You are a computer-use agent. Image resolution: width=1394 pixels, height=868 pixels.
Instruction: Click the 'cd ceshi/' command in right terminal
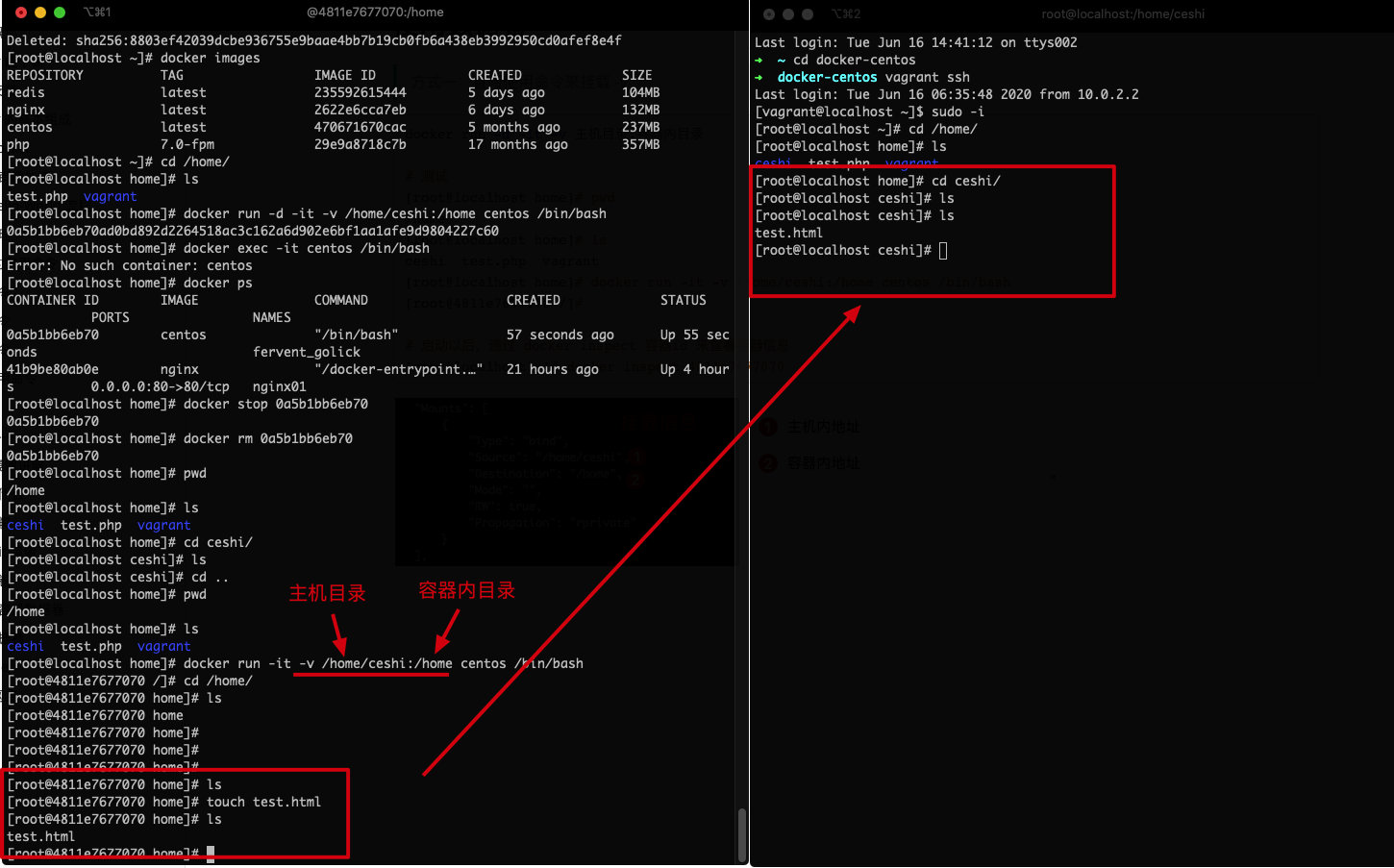(966, 181)
